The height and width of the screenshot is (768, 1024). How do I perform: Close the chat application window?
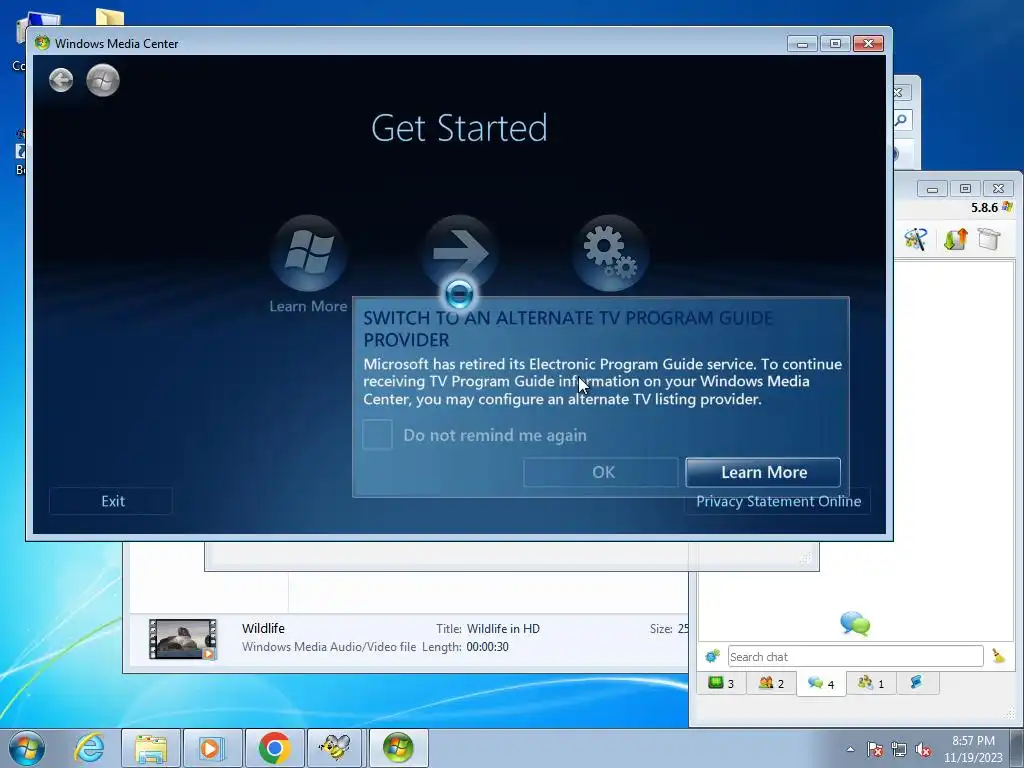coord(998,189)
